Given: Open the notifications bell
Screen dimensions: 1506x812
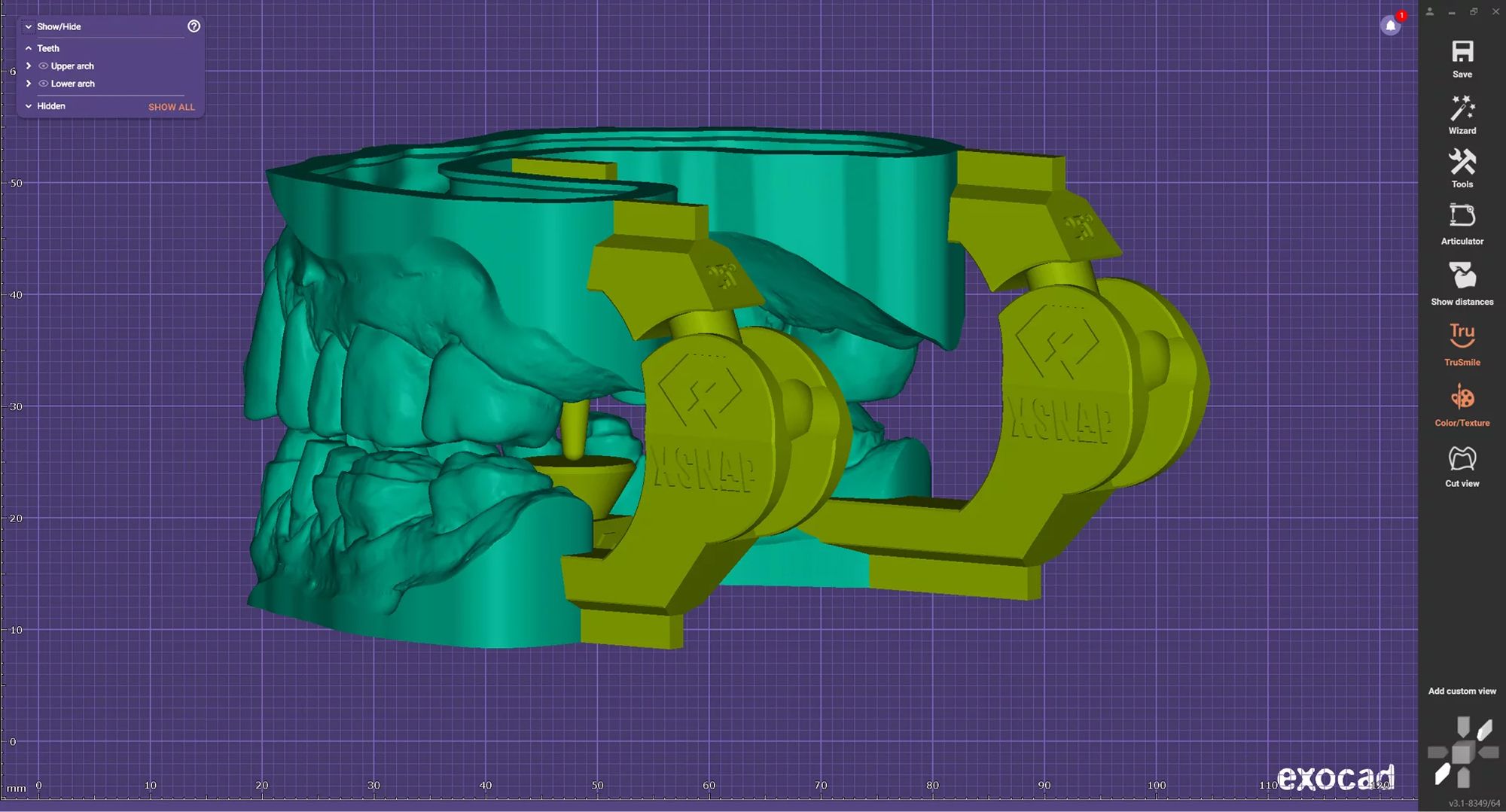Looking at the screenshot, I should click(1391, 26).
